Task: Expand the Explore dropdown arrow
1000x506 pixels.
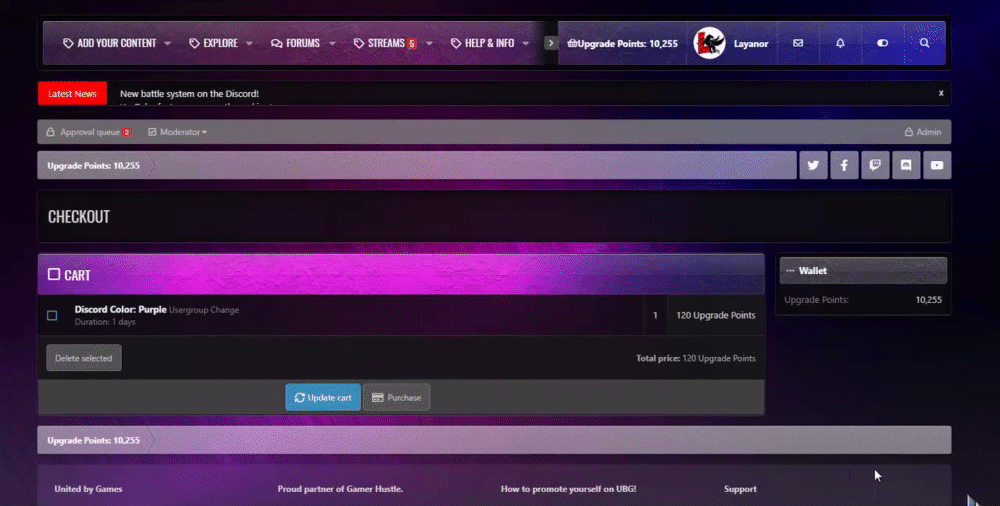Action: [249, 43]
